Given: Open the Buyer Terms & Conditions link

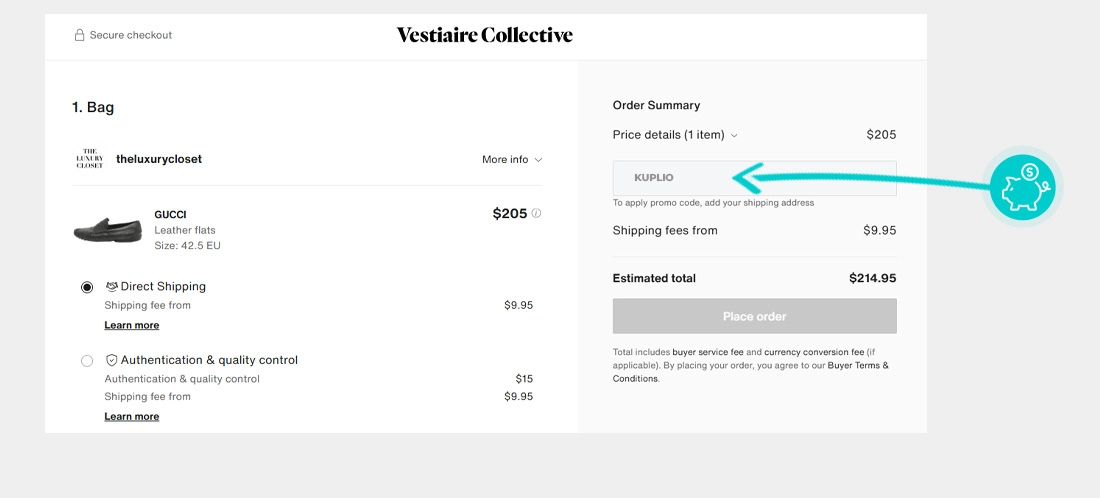Looking at the screenshot, I should pyautogui.click(x=751, y=372).
